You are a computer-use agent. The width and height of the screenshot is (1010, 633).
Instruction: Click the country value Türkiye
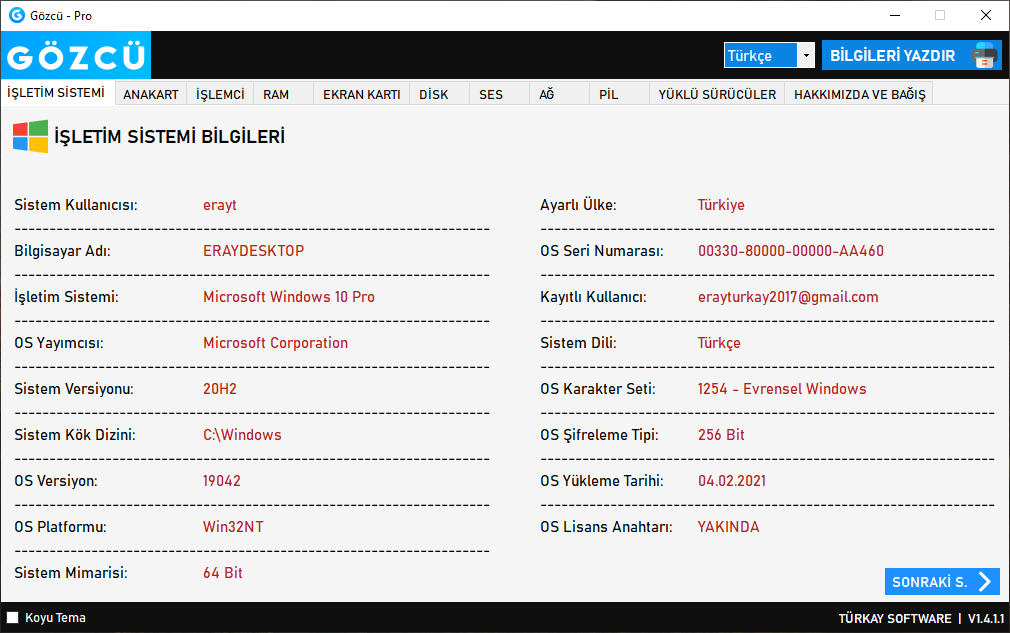(721, 205)
